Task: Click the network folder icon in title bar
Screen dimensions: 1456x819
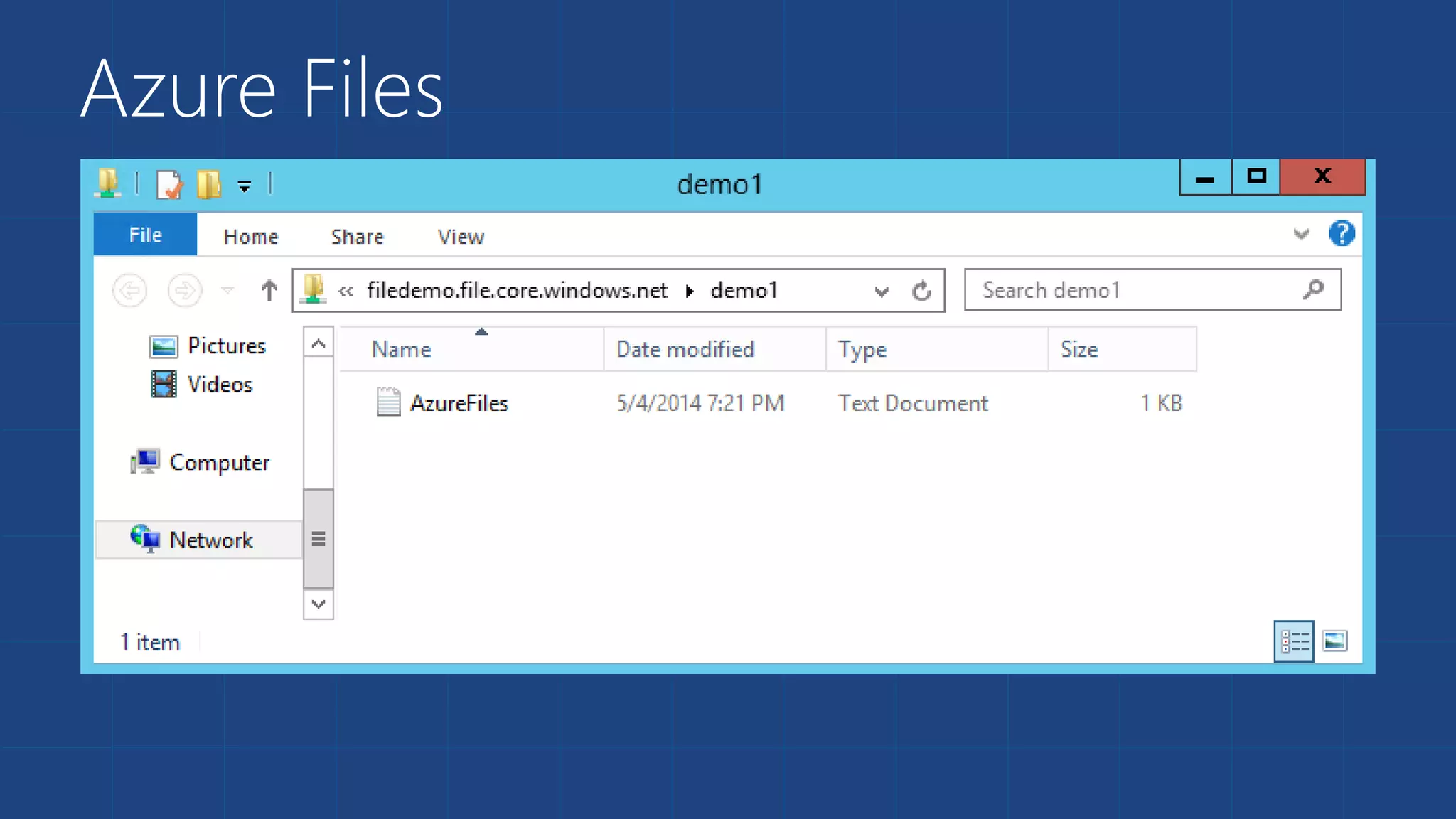Action: click(107, 183)
